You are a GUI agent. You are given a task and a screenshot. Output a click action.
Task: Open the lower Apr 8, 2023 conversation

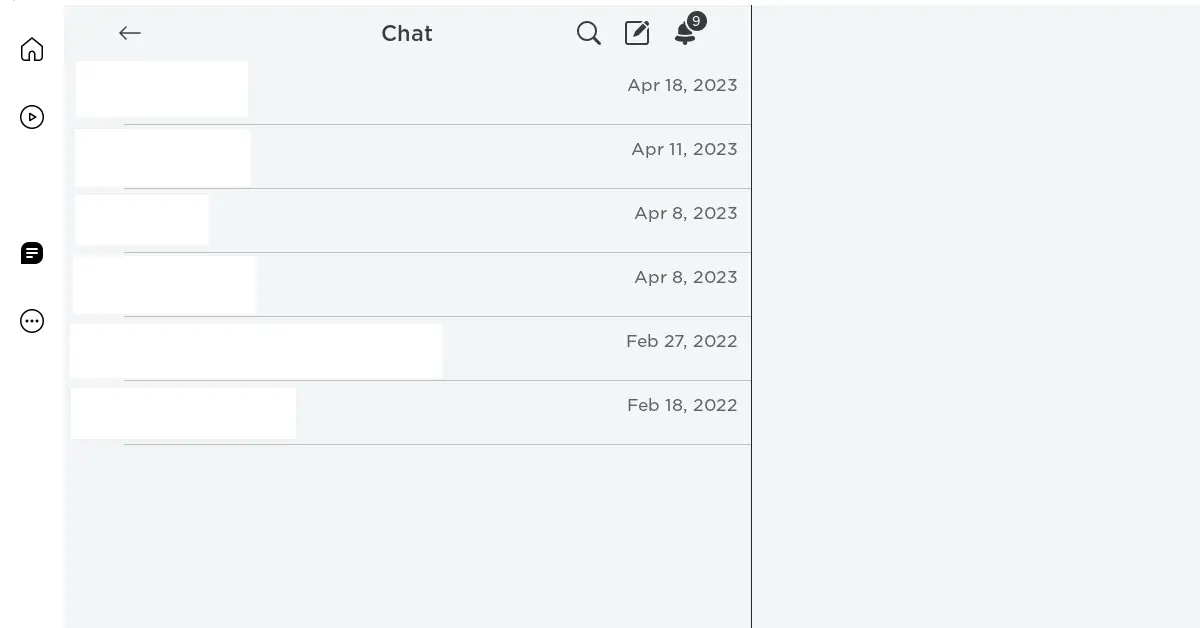pos(408,285)
